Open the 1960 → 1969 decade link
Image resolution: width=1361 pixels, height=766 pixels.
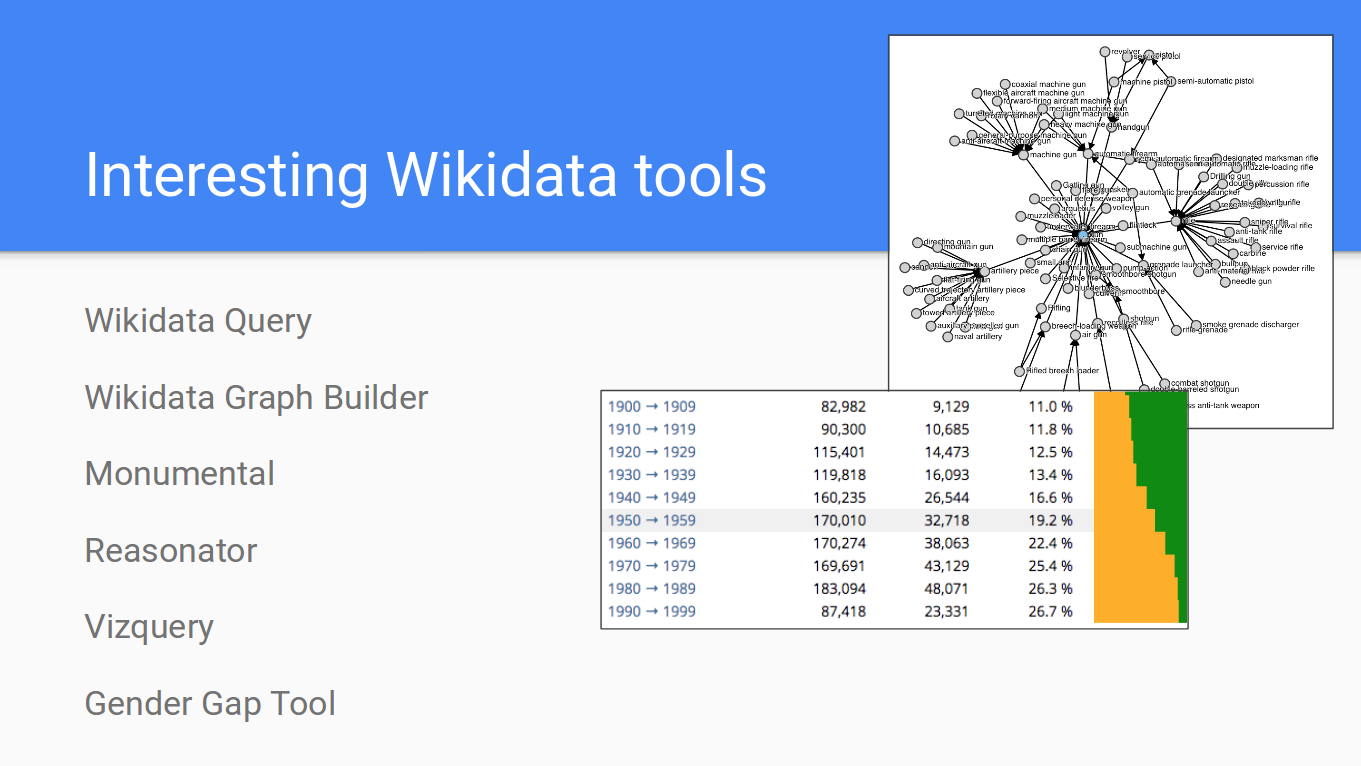tap(652, 543)
